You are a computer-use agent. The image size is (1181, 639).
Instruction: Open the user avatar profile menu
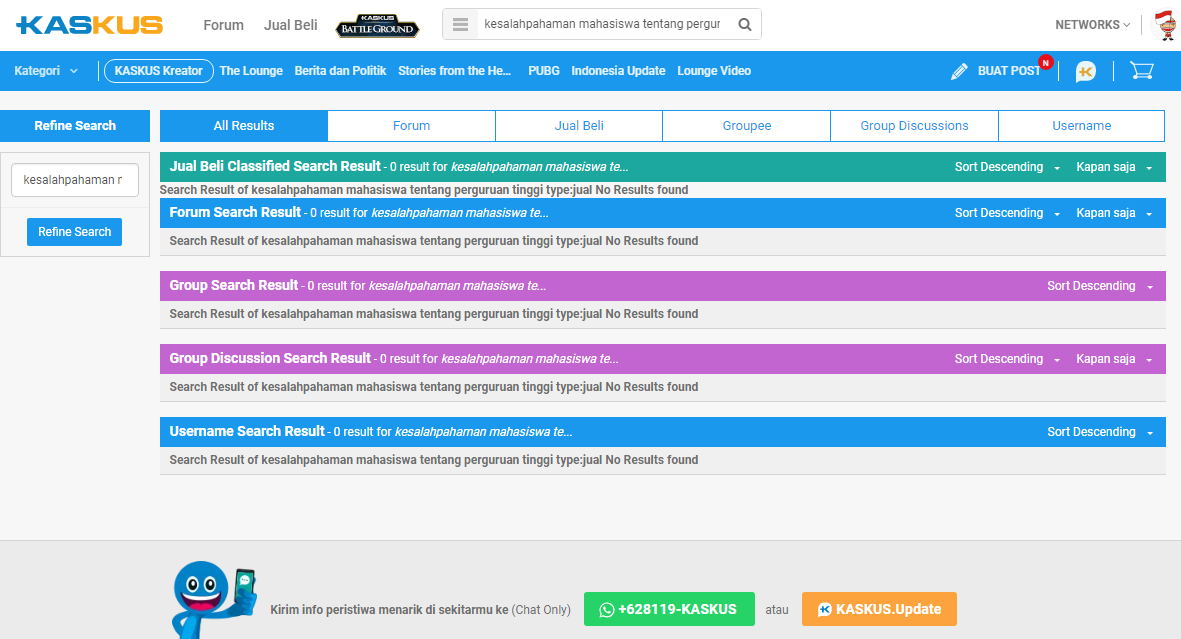pos(1165,25)
